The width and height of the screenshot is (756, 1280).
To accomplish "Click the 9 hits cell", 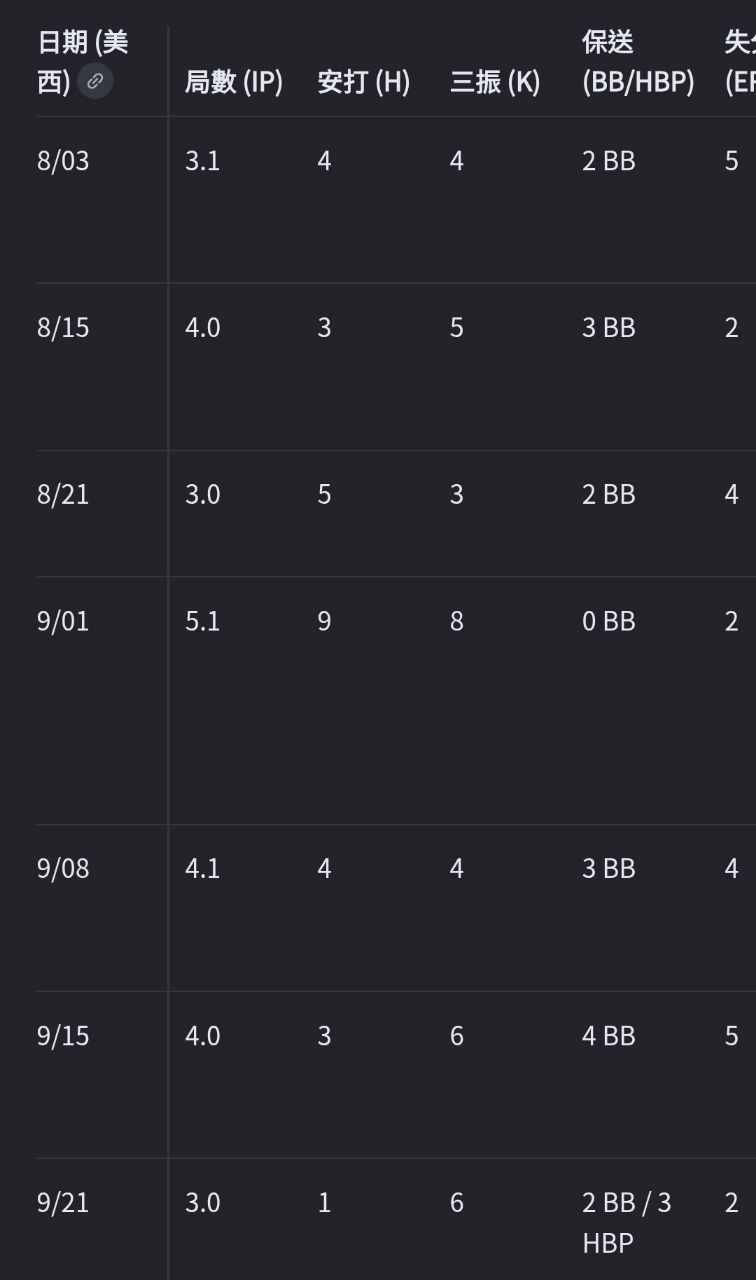I will [x=324, y=621].
